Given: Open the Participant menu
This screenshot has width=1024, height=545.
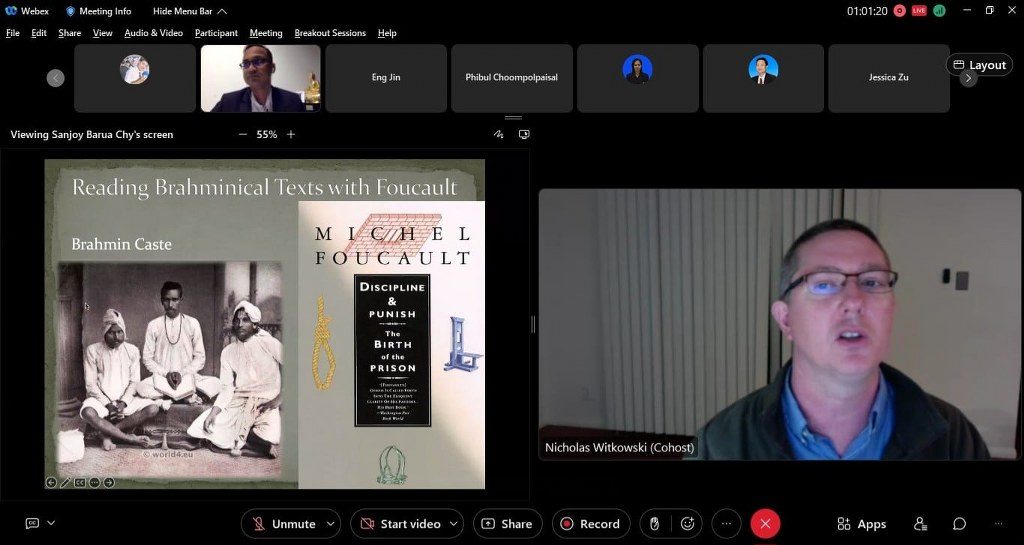Looking at the screenshot, I should tap(216, 33).
